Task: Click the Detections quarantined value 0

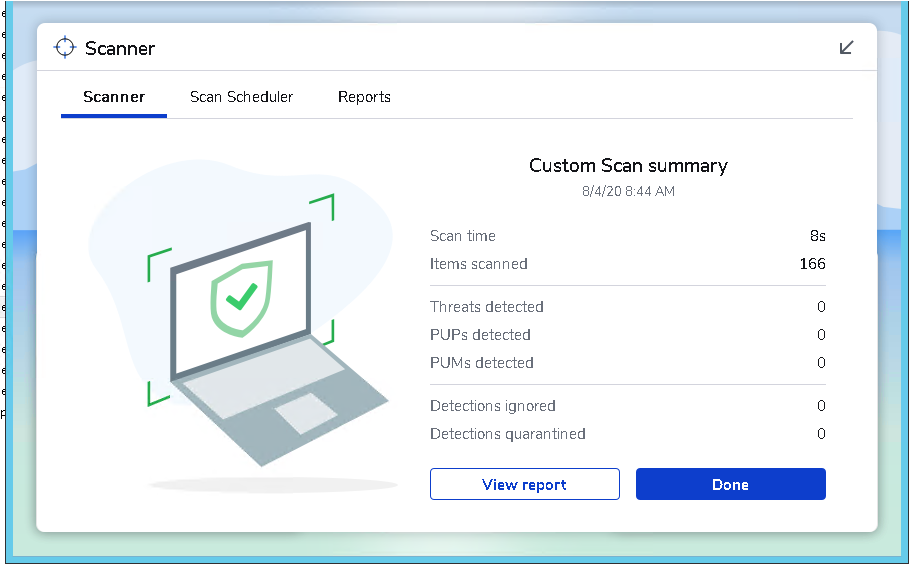Action: coord(821,434)
